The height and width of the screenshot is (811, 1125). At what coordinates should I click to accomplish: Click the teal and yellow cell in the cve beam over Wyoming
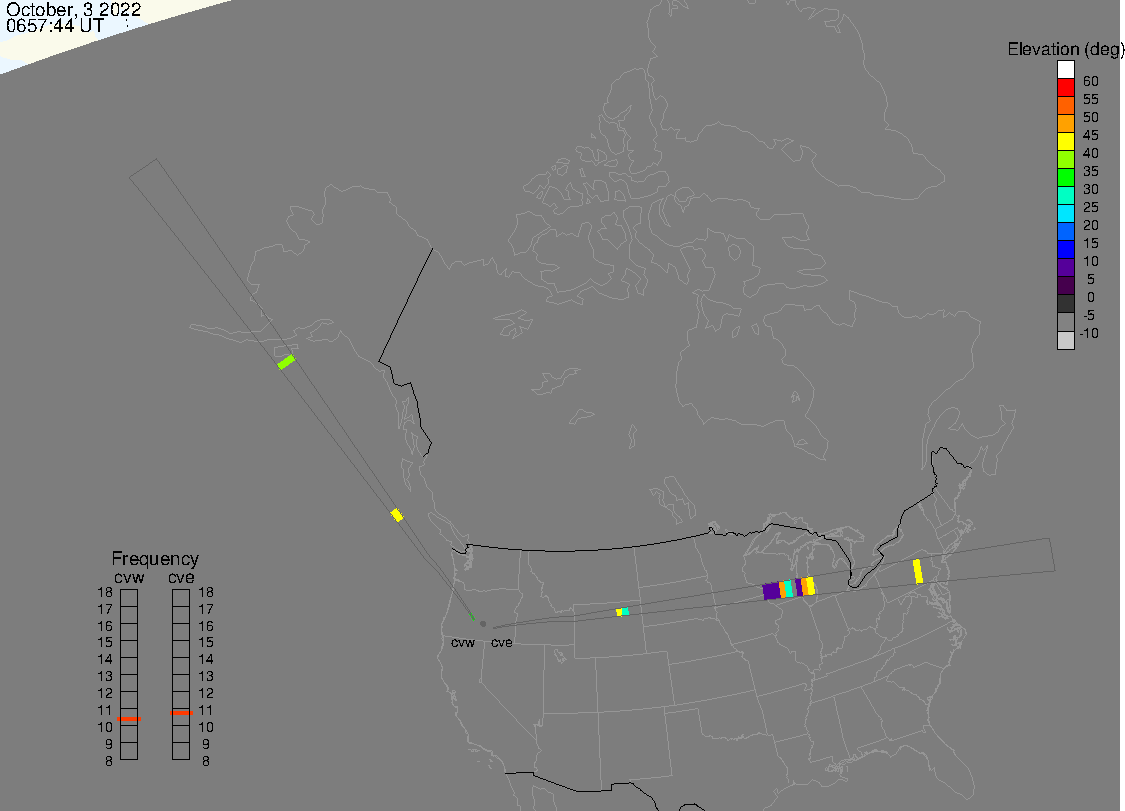click(623, 611)
